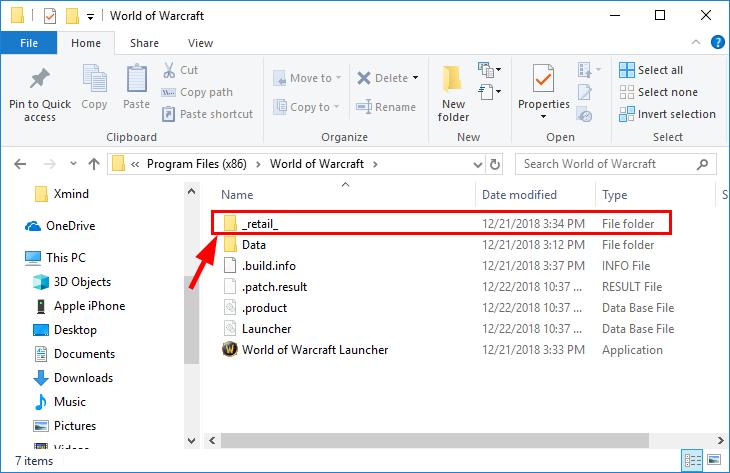Click the Cut scissors icon
The width and height of the screenshot is (730, 473).
tap(169, 70)
